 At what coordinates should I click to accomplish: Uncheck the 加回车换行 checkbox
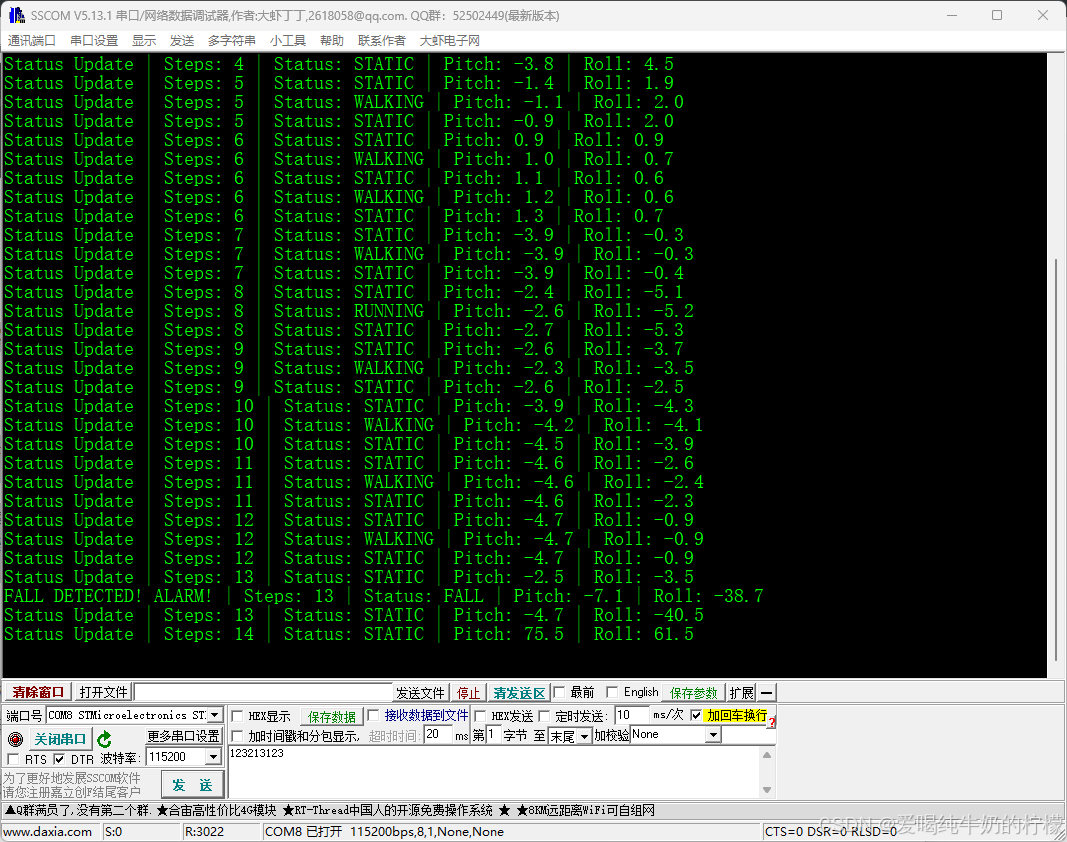pyautogui.click(x=695, y=715)
